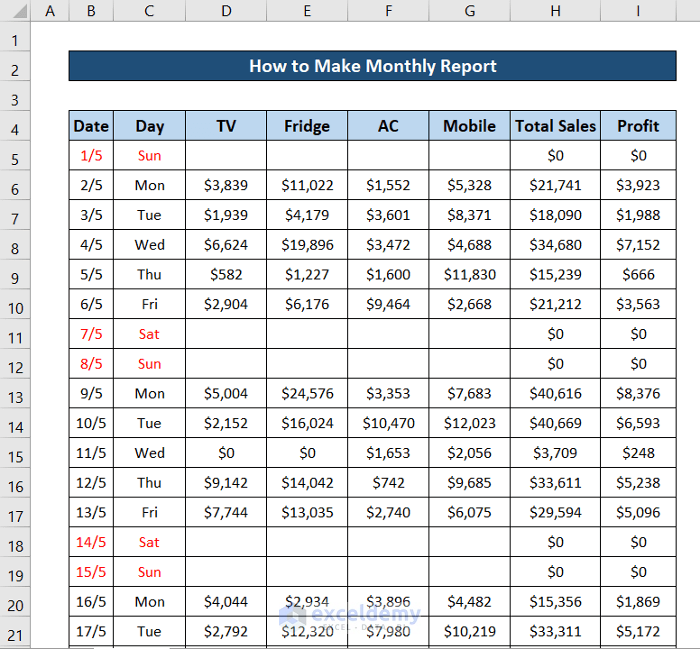Click the Day header cell
The width and height of the screenshot is (700, 649).
click(x=150, y=126)
